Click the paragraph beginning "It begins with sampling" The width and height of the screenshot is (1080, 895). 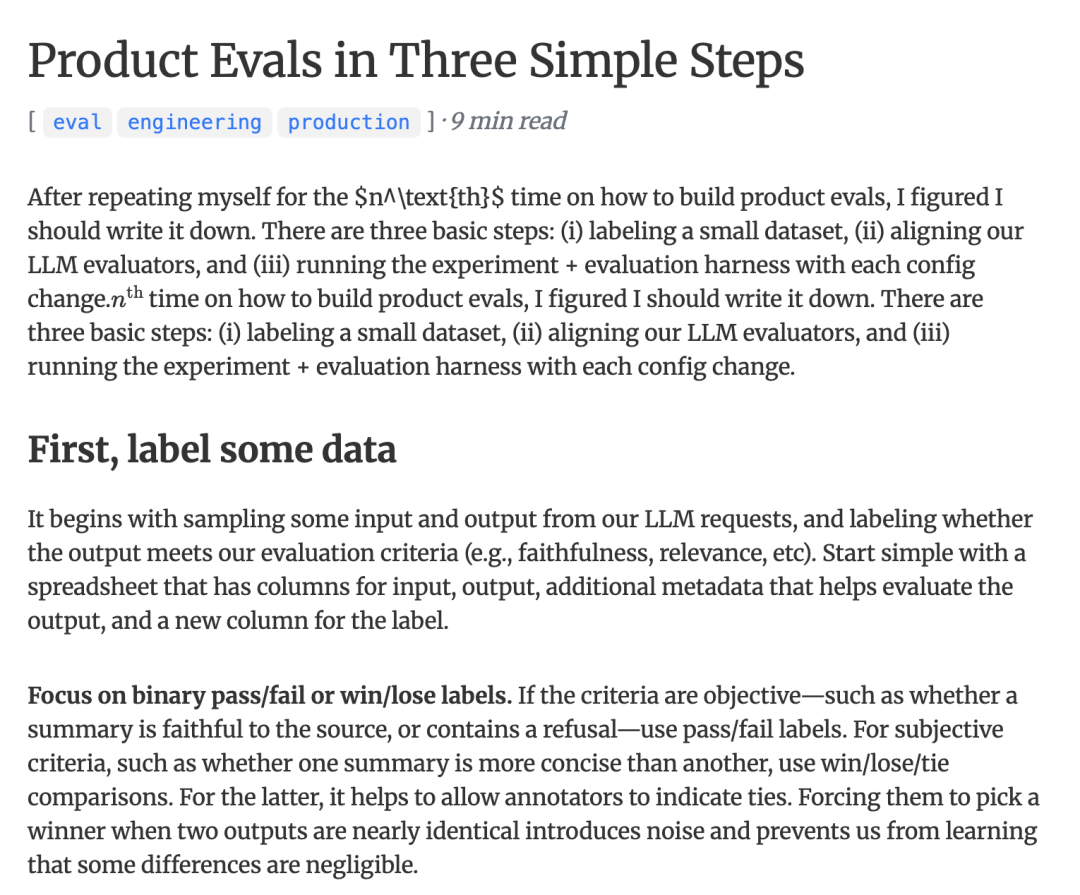coord(530,570)
